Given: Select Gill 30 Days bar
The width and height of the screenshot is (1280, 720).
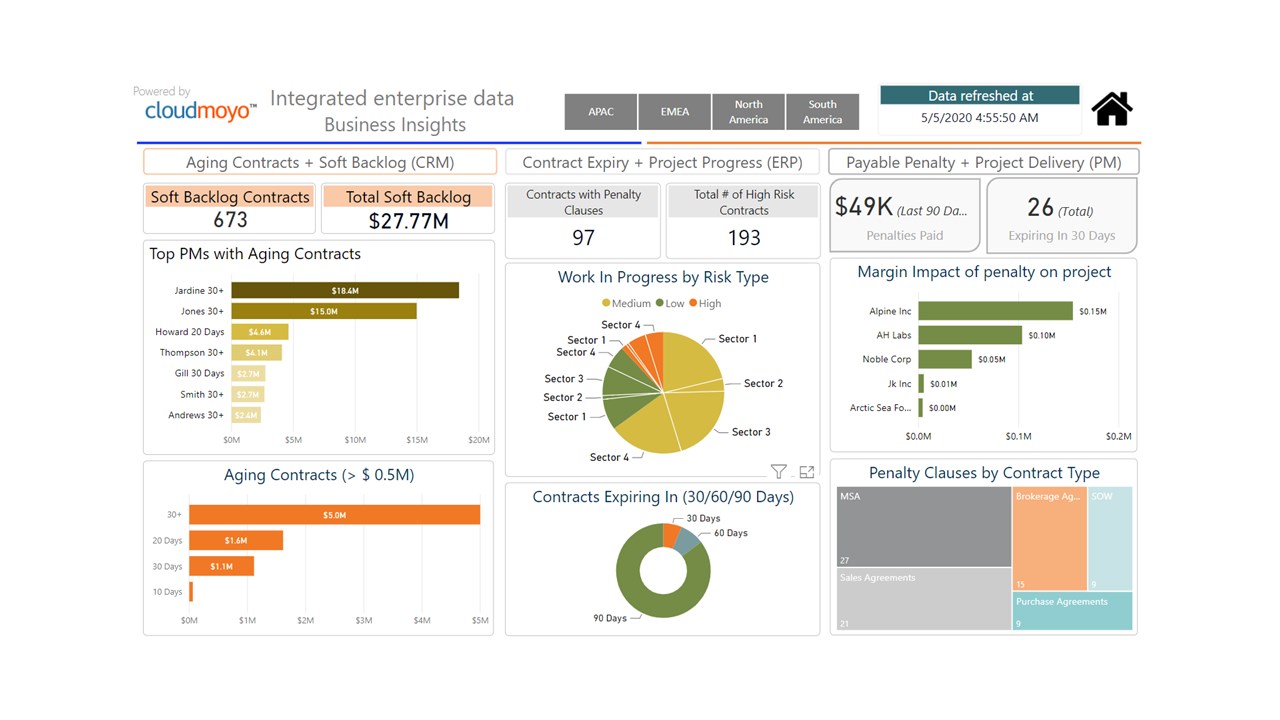Looking at the screenshot, I should (x=248, y=373).
